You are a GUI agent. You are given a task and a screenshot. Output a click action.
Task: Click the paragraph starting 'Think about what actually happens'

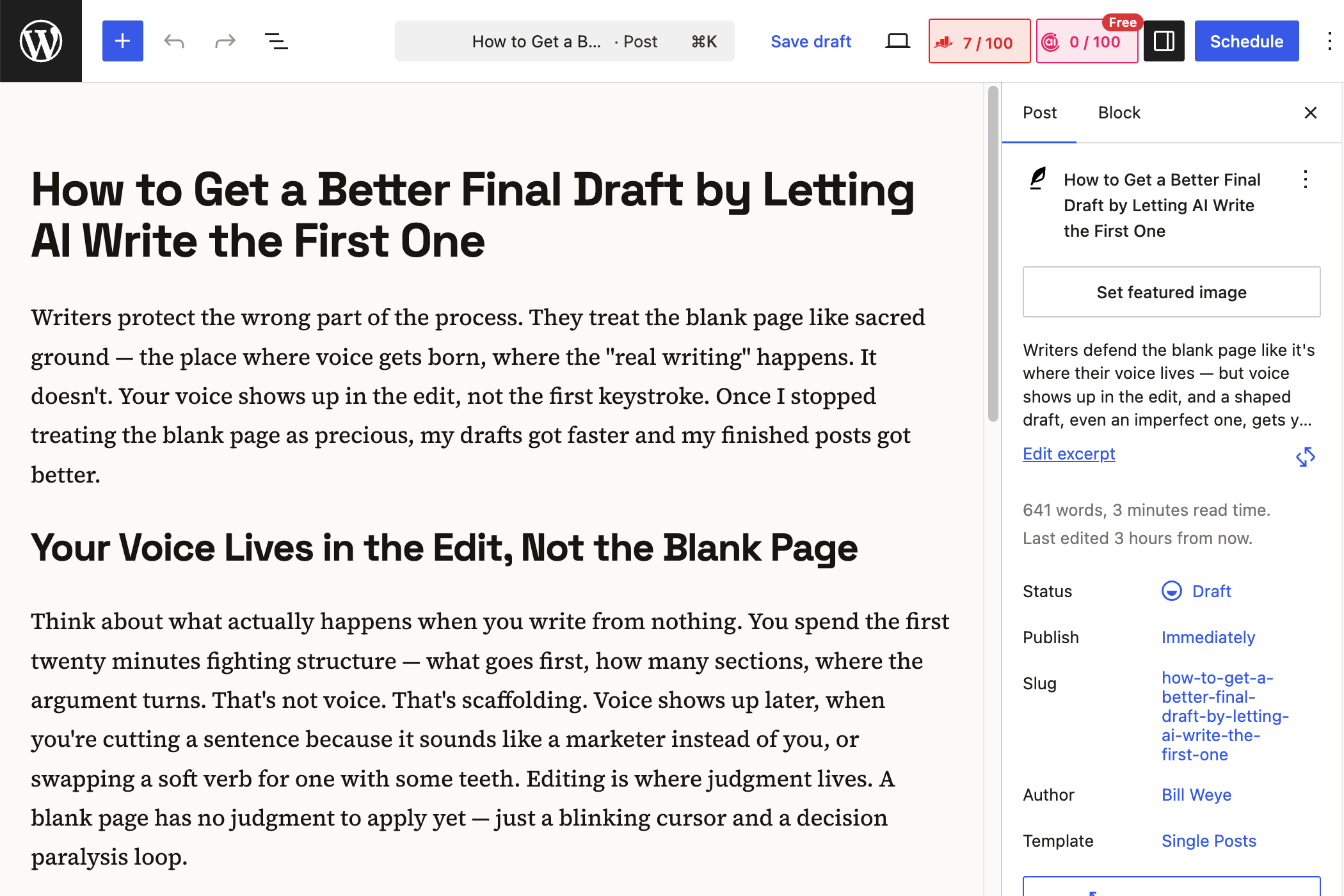click(491, 739)
